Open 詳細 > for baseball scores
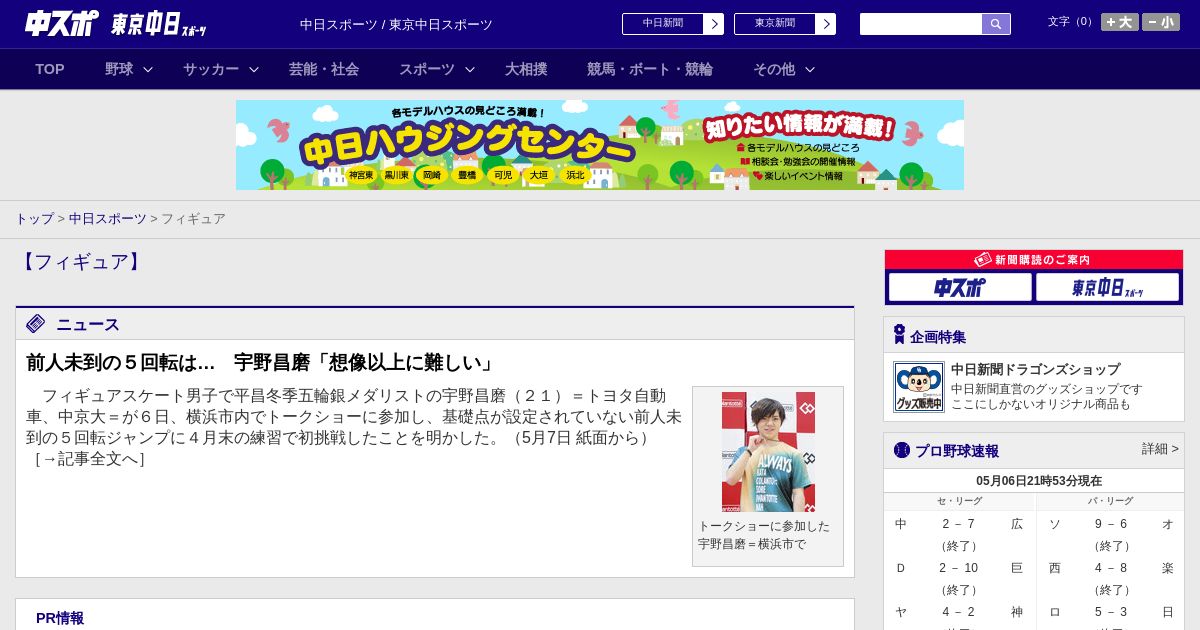Screen dimensions: 1200x630 click(x=1160, y=449)
